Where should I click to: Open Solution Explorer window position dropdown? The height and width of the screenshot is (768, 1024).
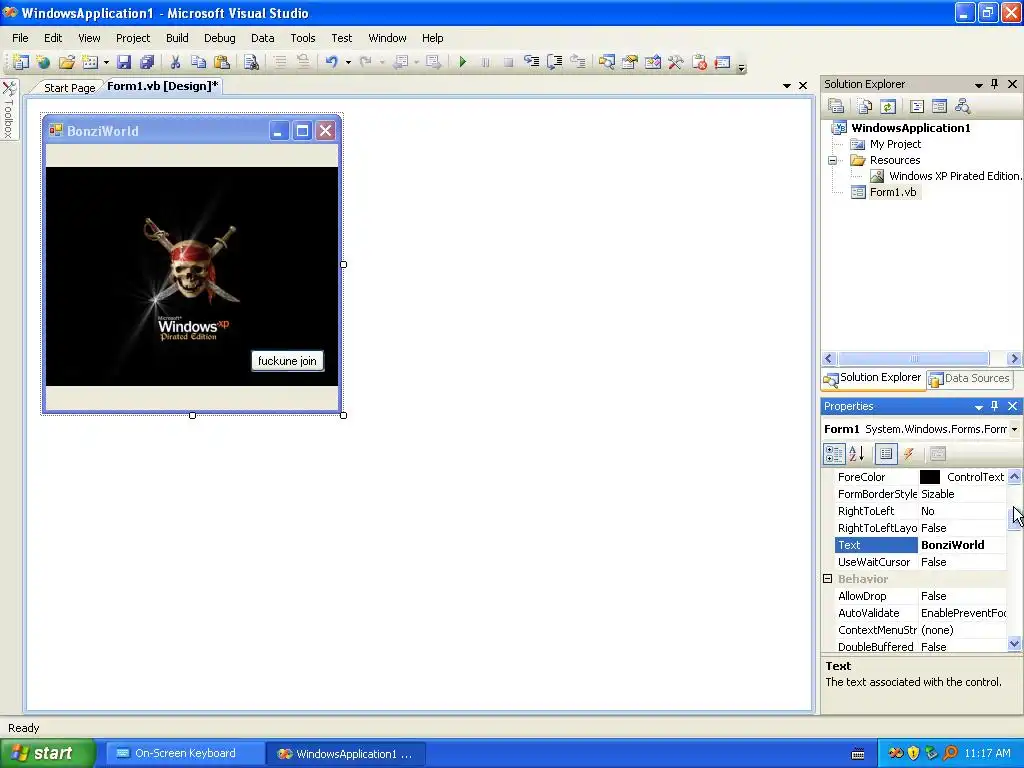(978, 85)
